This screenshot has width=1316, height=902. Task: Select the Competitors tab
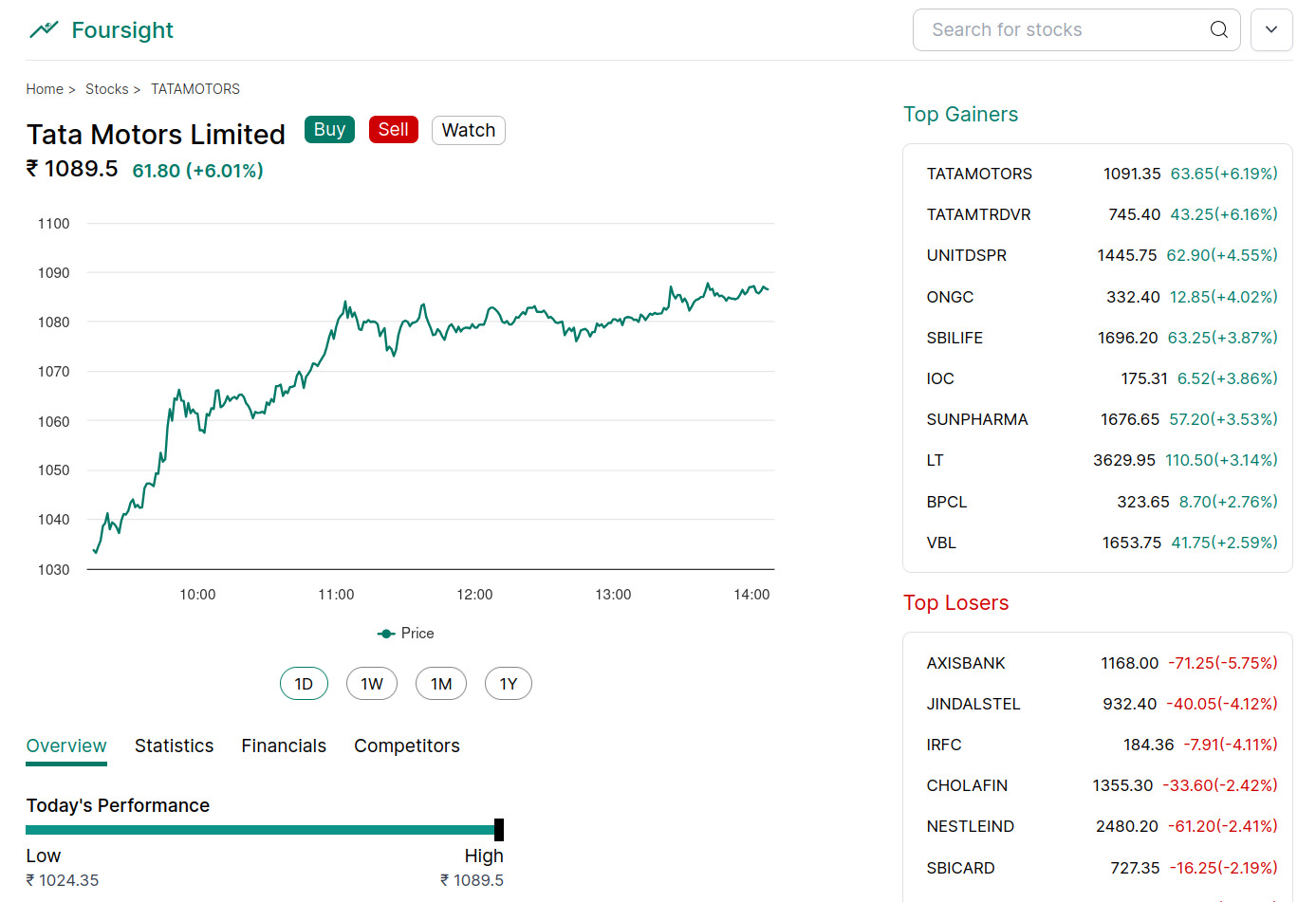[x=407, y=746]
